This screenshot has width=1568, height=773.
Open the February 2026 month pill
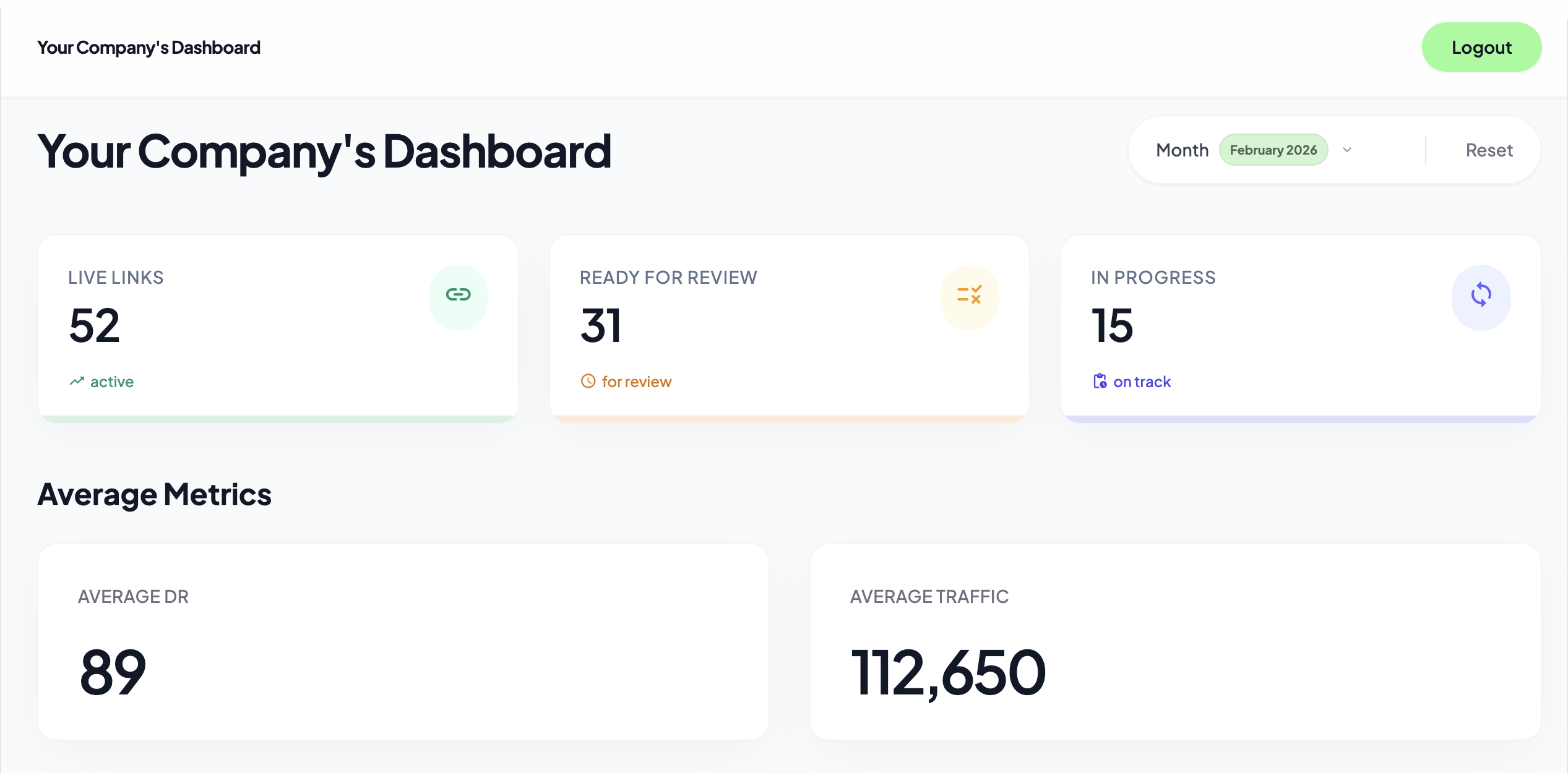pyautogui.click(x=1273, y=150)
